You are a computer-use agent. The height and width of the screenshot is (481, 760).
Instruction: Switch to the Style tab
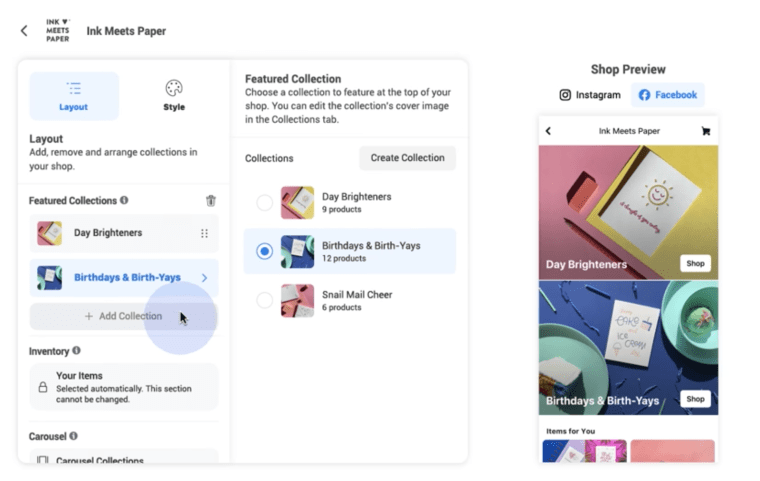(x=174, y=96)
